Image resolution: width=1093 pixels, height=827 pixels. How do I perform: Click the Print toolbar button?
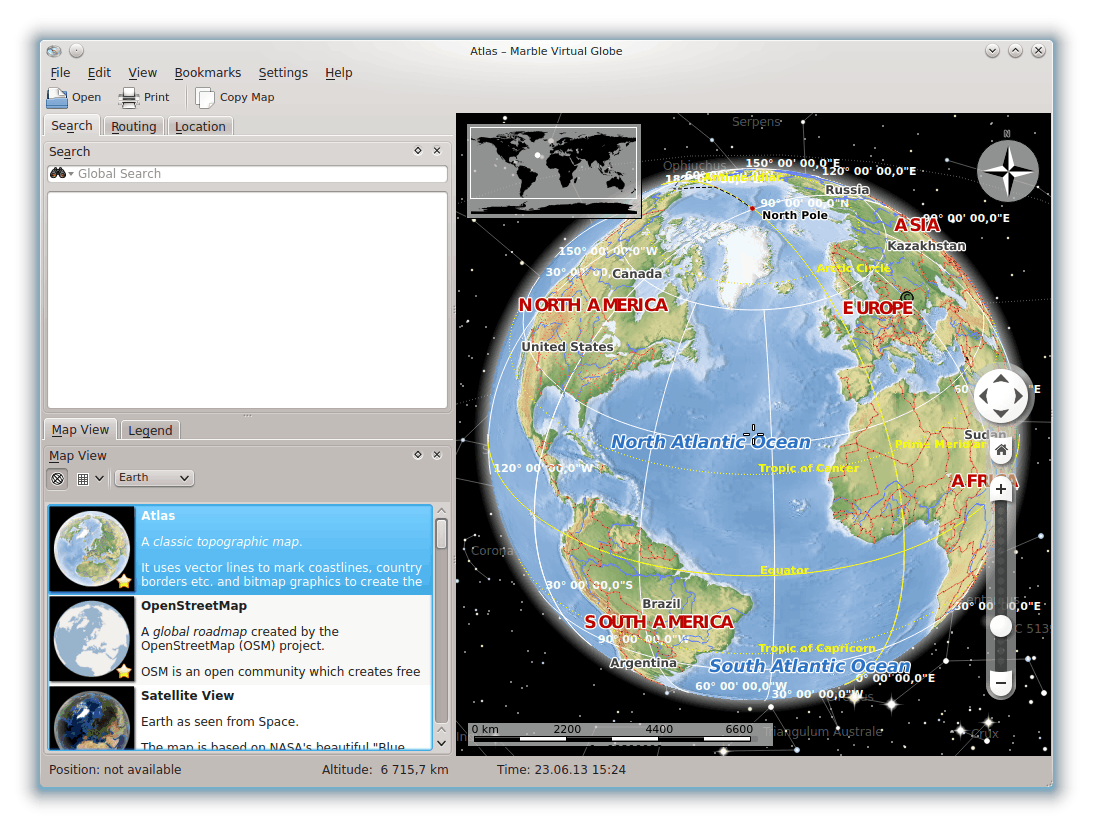tap(144, 98)
